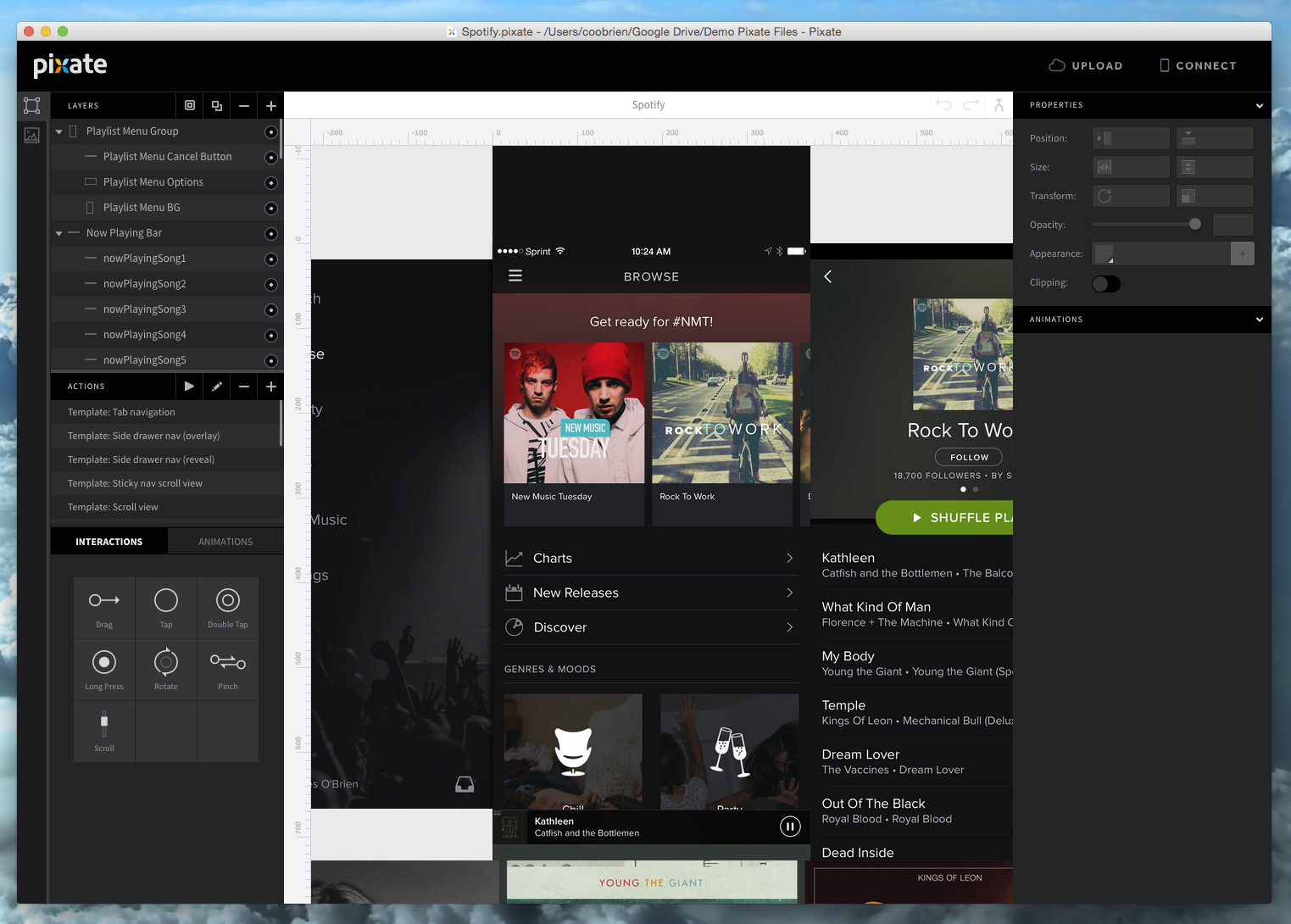The height and width of the screenshot is (924, 1291).
Task: Collapse the Playlist Menu Group layer
Action: click(59, 132)
